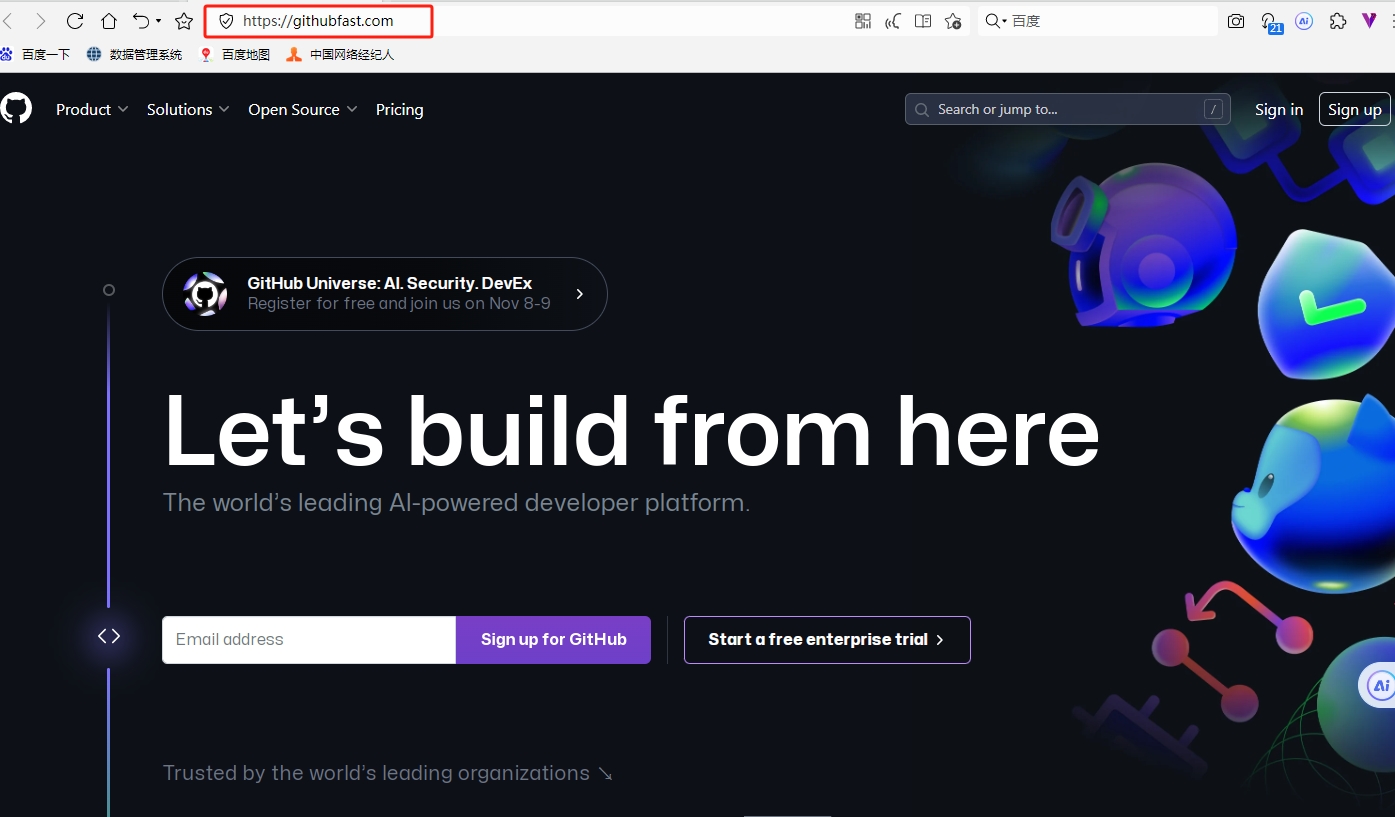Image resolution: width=1395 pixels, height=817 pixels.
Task: Click Sign up for GitHub button
Action: coord(554,640)
